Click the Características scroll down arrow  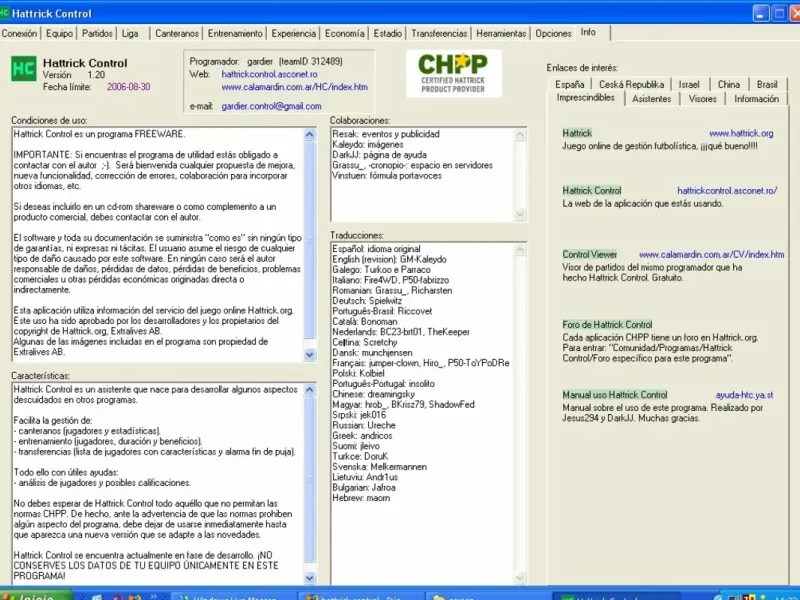310,578
